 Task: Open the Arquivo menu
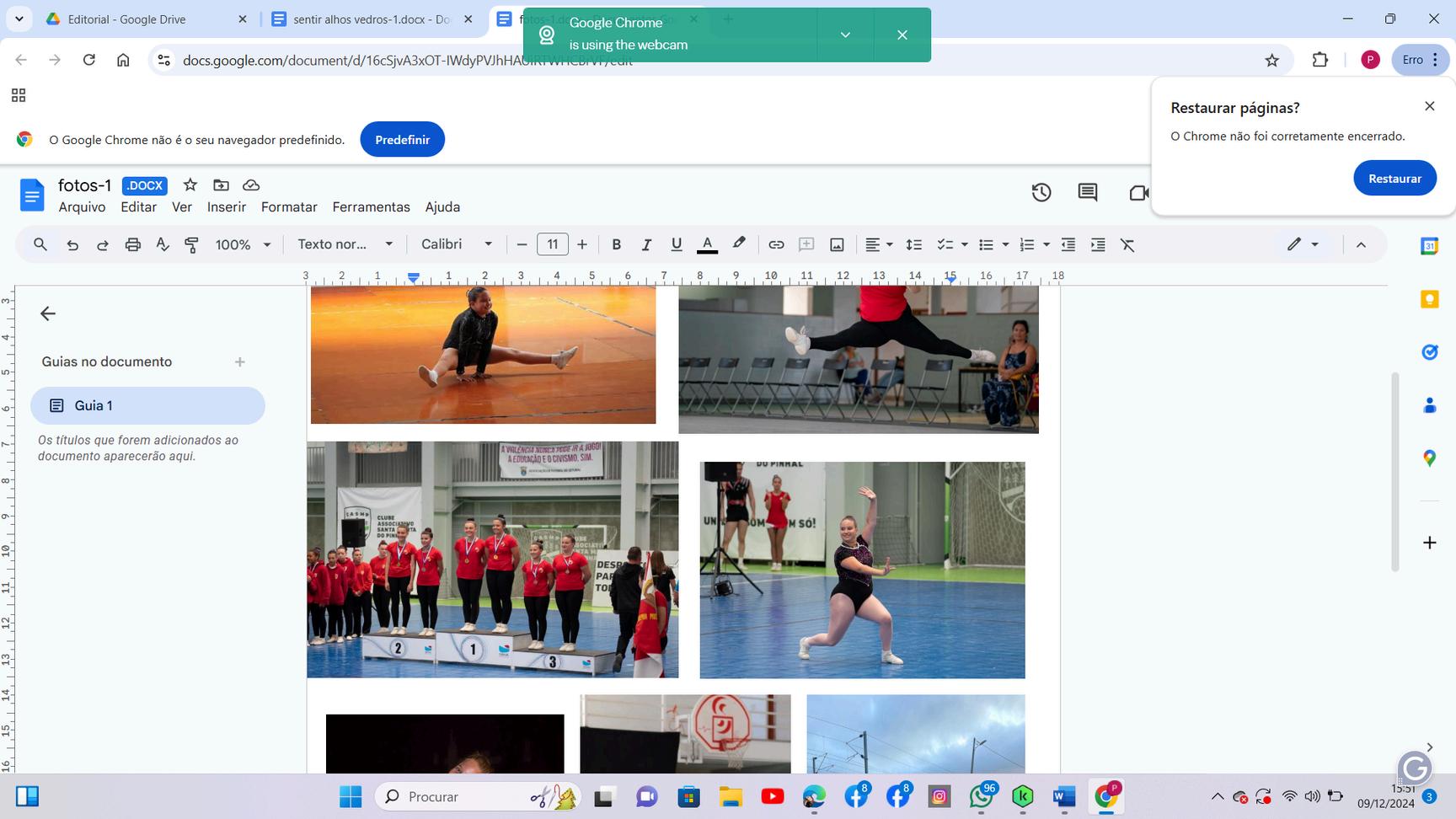[82, 207]
